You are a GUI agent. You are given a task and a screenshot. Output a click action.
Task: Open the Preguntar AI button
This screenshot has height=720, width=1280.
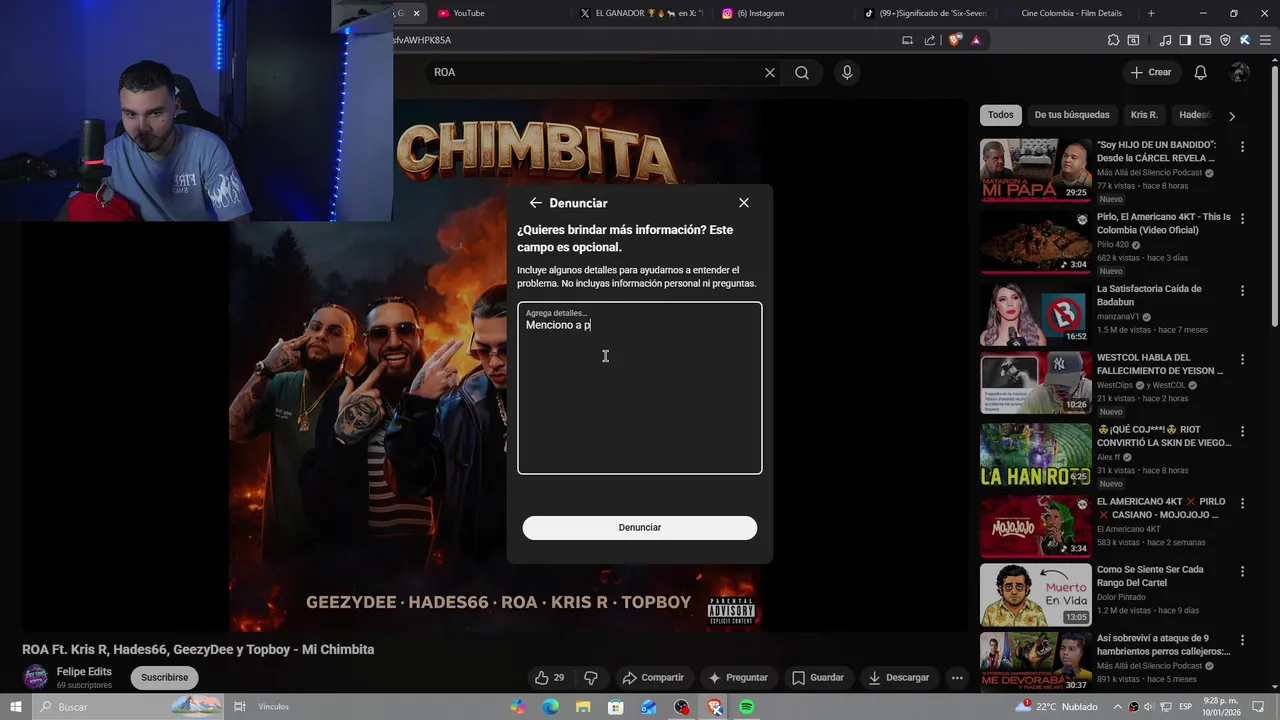738,677
